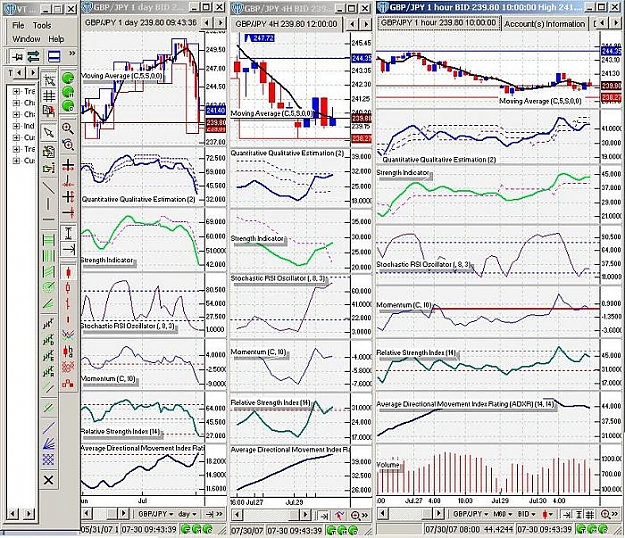Select the blue Gann grid tool
Screen dimensions: 625x538
point(49,459)
